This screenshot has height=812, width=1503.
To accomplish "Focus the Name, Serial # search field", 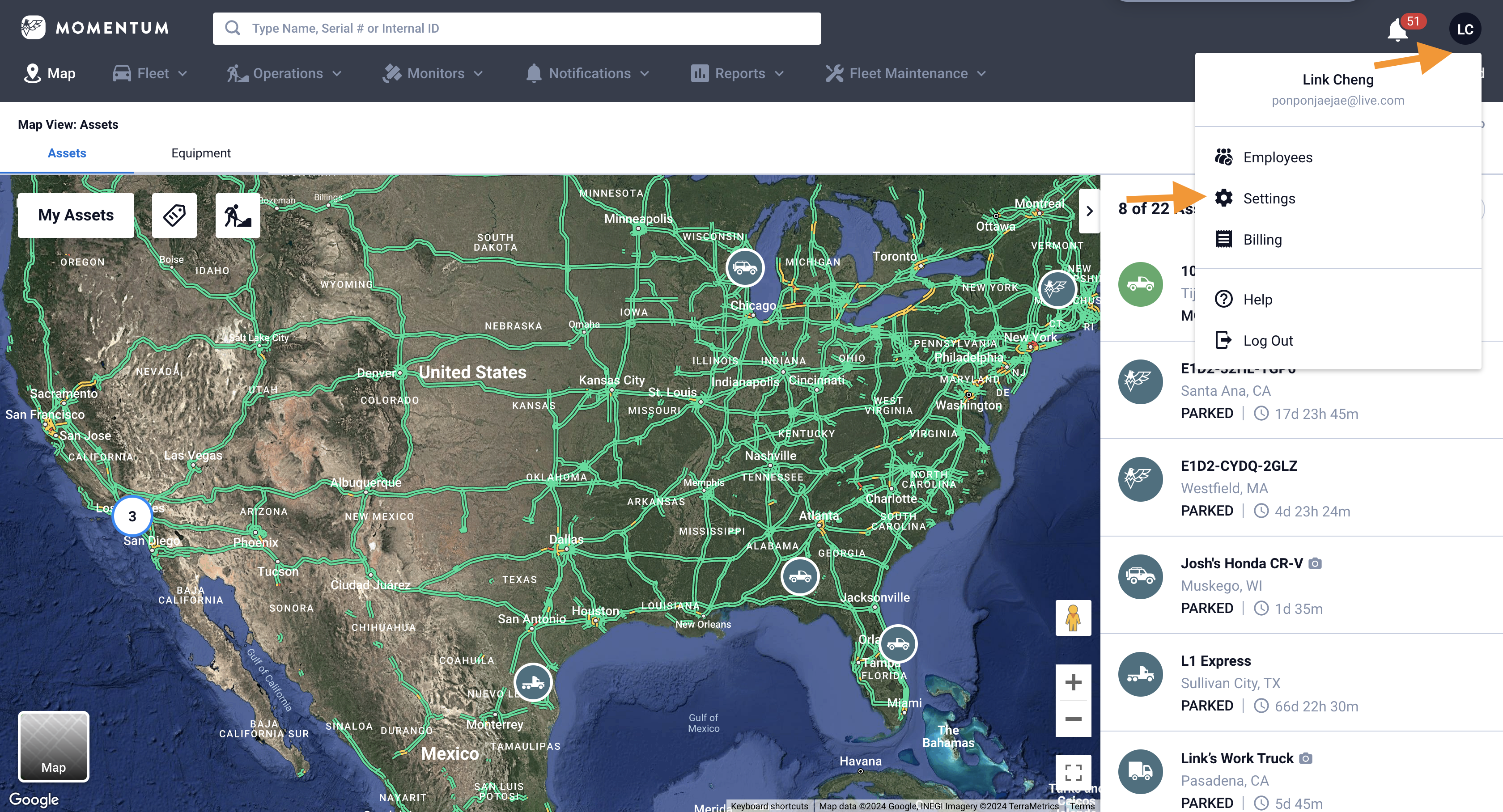I will 516,29.
